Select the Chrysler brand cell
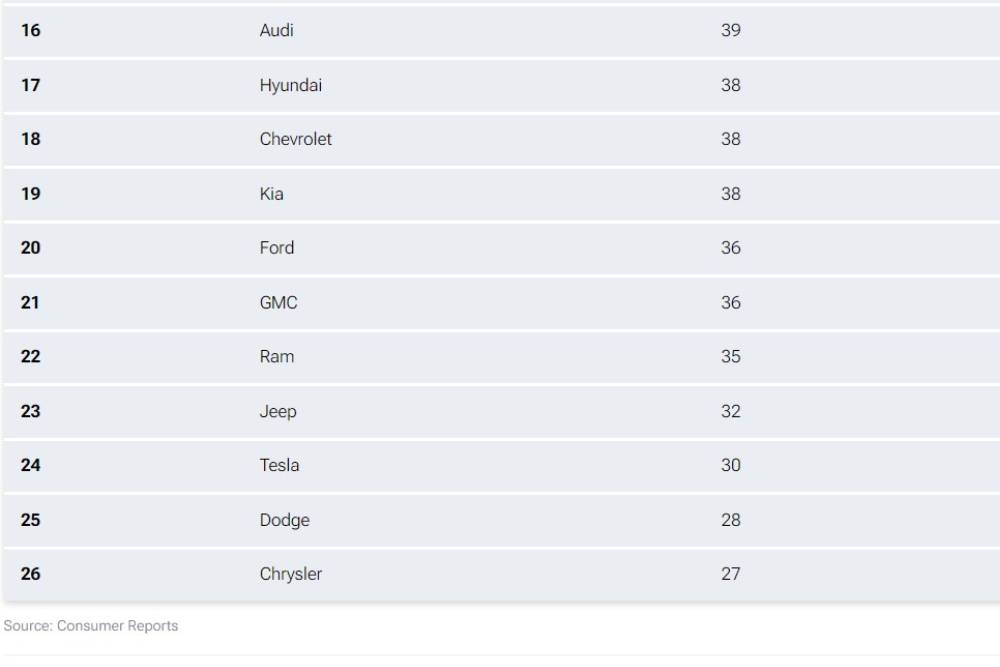The height and width of the screenshot is (667, 1000). click(291, 574)
